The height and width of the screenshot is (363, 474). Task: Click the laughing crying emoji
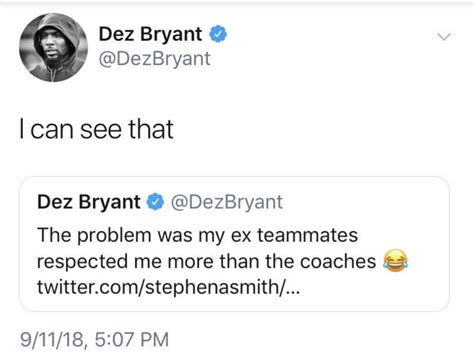[395, 260]
